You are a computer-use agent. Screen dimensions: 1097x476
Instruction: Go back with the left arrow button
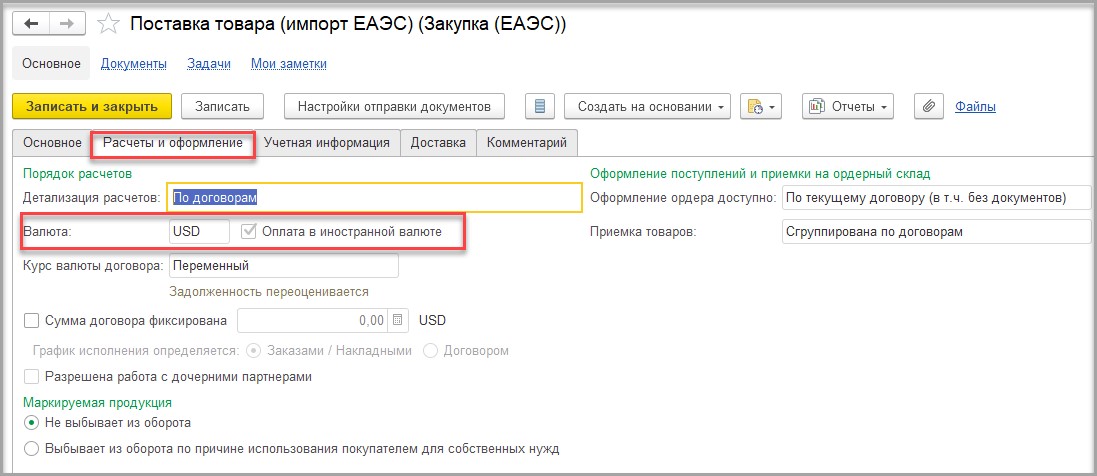[31, 24]
